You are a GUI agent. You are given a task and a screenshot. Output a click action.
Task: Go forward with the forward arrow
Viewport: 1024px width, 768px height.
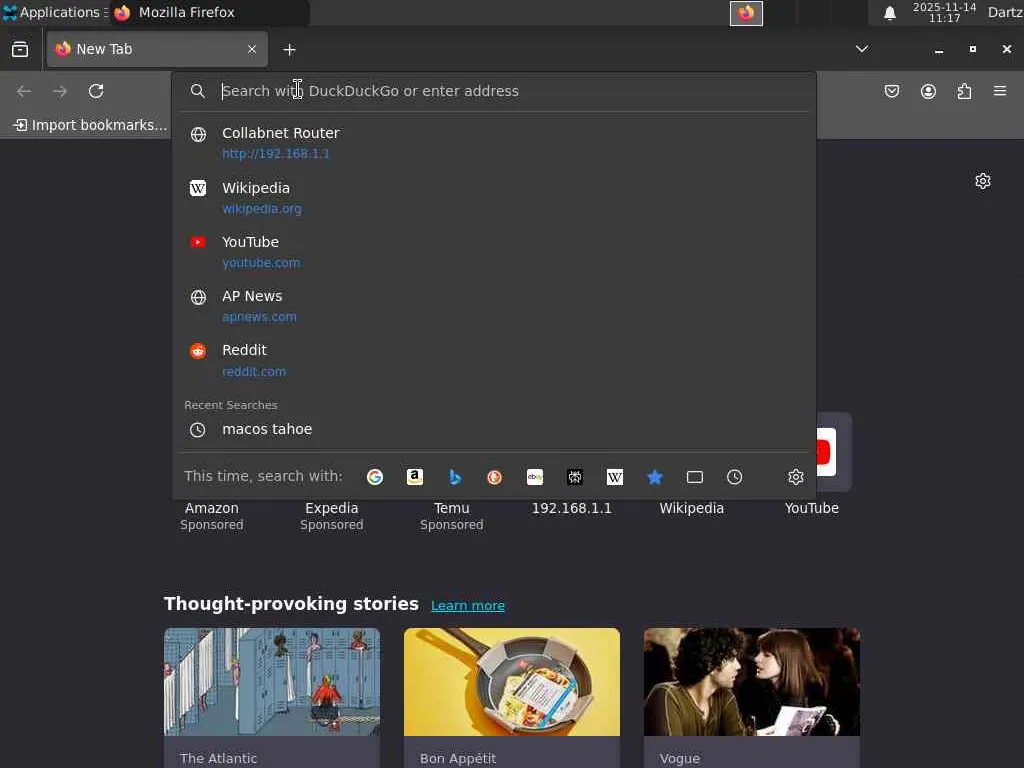click(60, 91)
